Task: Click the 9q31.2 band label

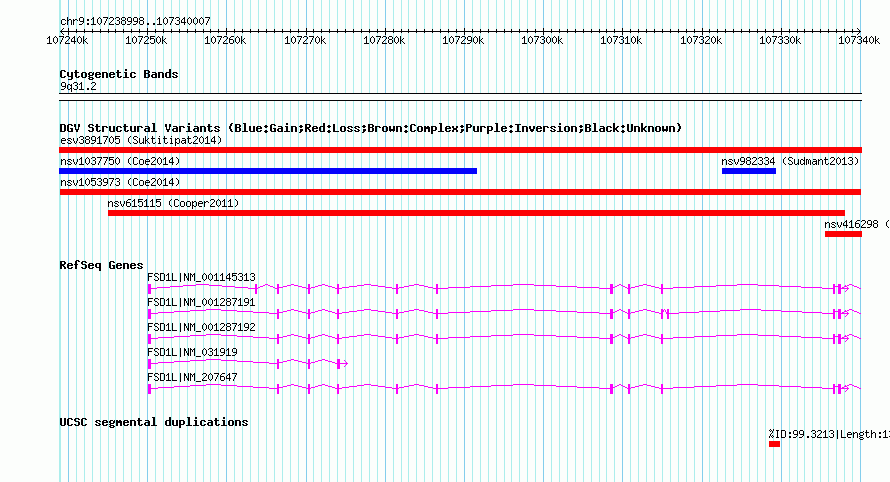Action: click(x=78, y=86)
